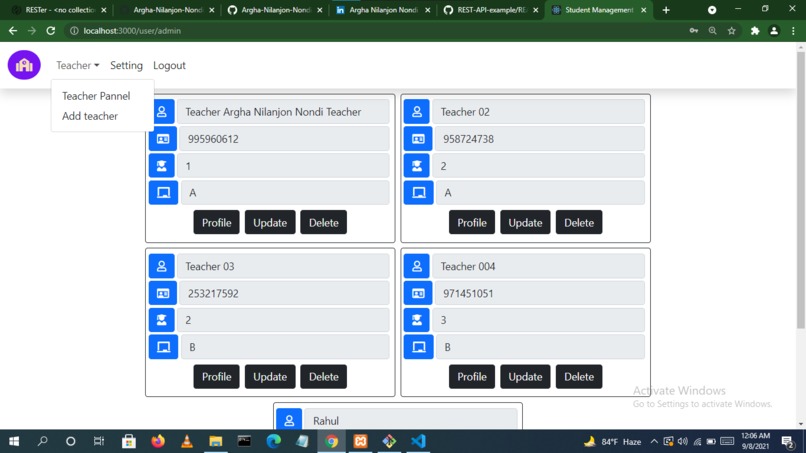The image size is (806, 453).
Task: Open File Explorer from taskbar
Action: point(215,441)
